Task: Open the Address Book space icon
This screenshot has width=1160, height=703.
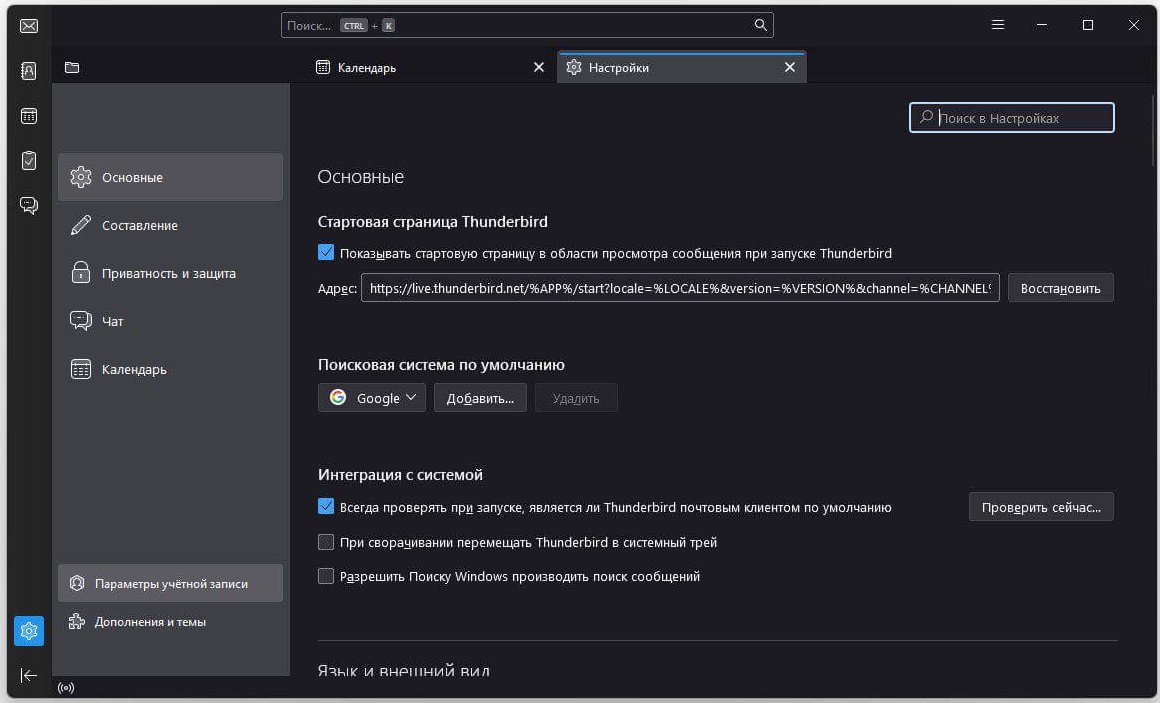Action: [29, 71]
